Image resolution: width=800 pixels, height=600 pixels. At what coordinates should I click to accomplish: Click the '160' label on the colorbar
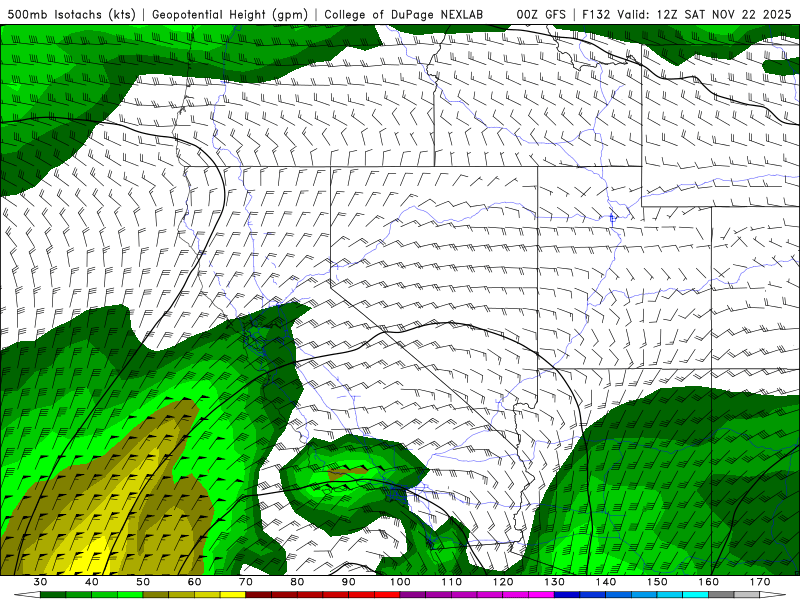pos(709,582)
